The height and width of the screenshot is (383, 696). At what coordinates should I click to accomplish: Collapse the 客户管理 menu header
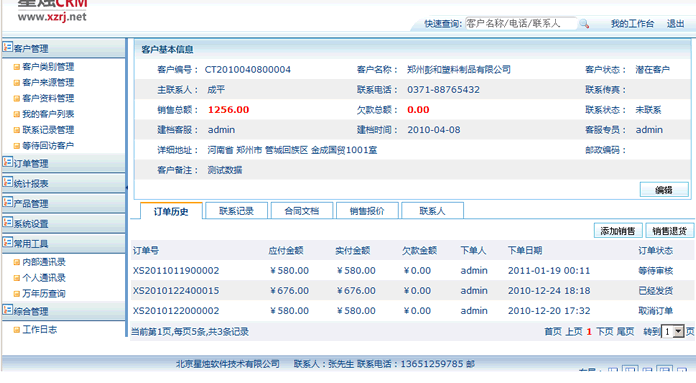(x=63, y=48)
